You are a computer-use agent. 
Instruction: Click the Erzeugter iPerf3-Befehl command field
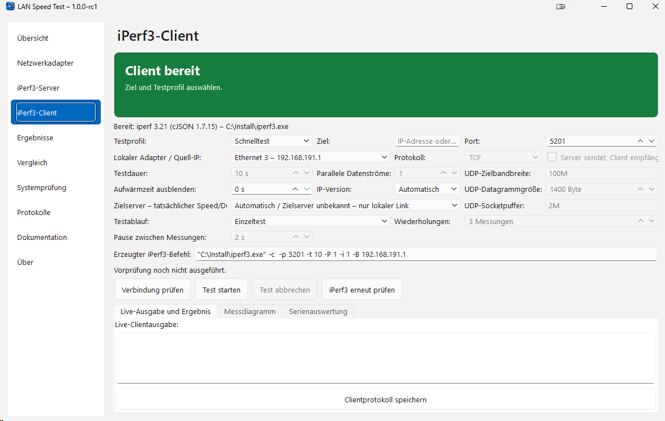click(x=426, y=254)
